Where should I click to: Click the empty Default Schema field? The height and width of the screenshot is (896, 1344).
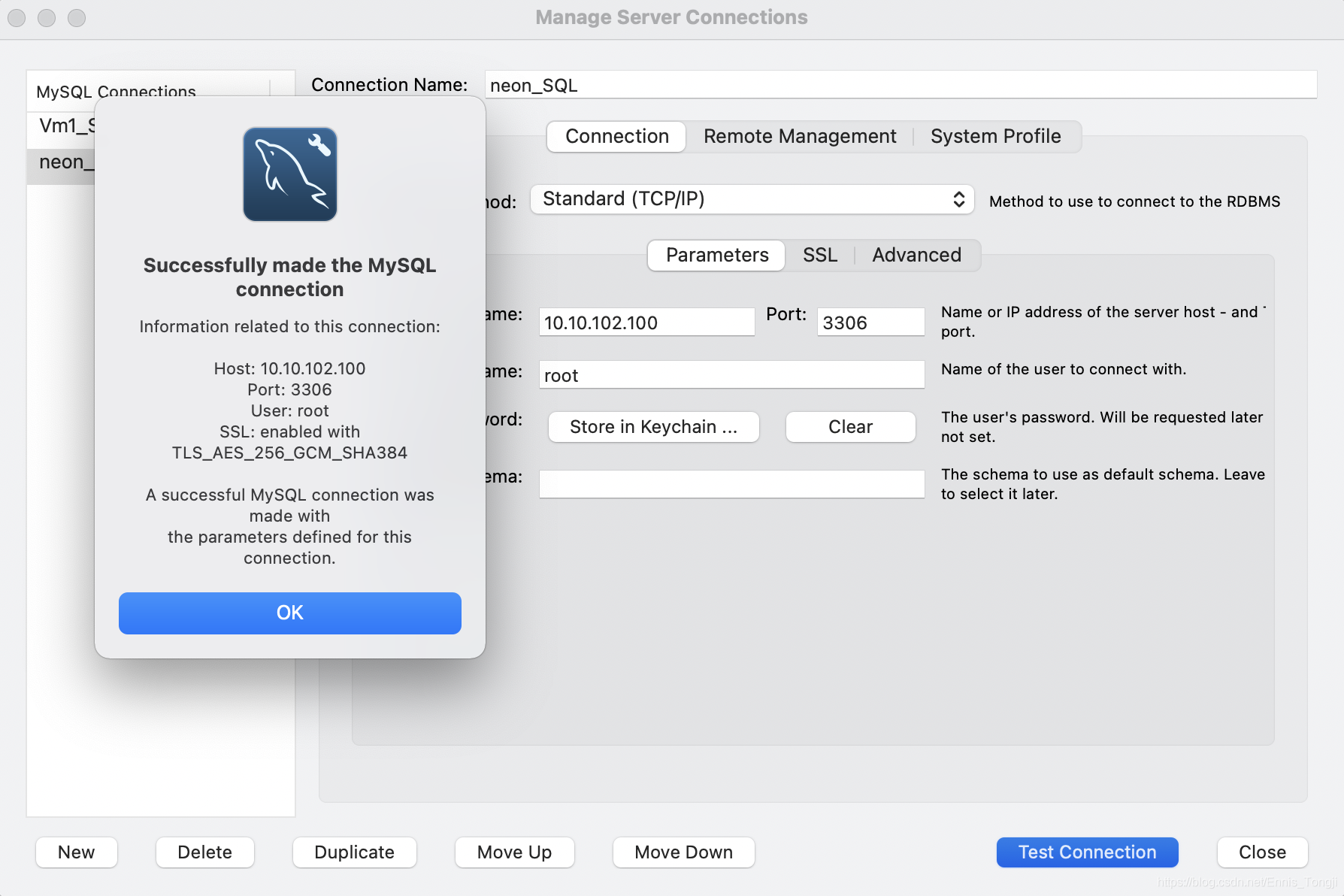(731, 484)
